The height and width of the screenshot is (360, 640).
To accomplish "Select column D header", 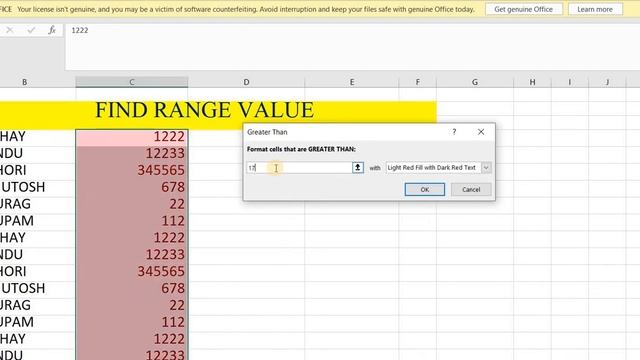I will (x=246, y=82).
